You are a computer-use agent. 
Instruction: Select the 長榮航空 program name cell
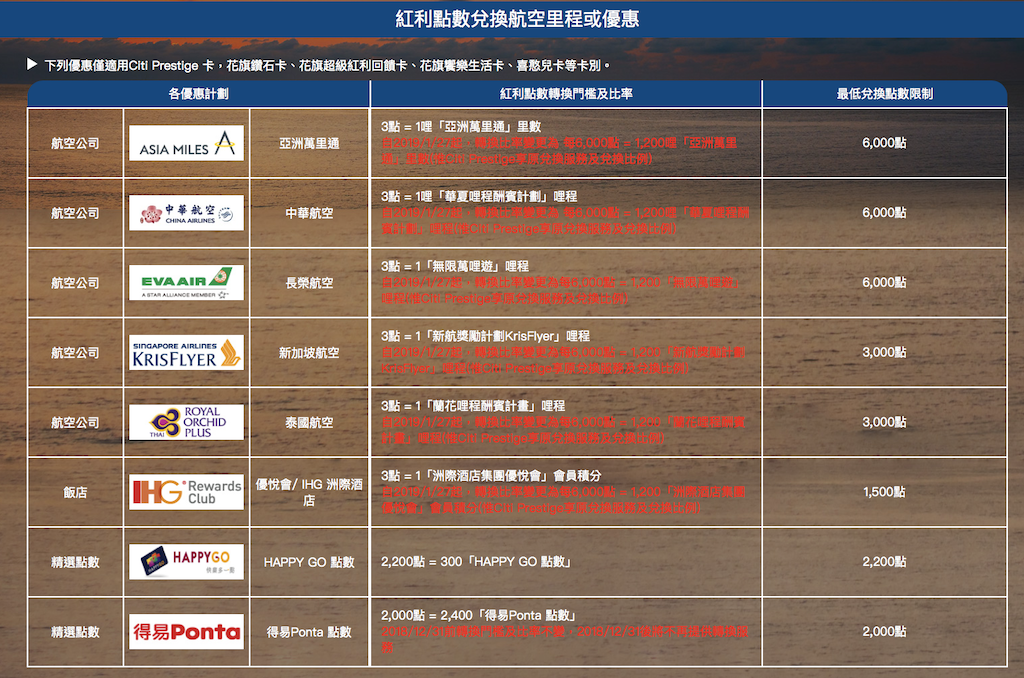coord(309,283)
